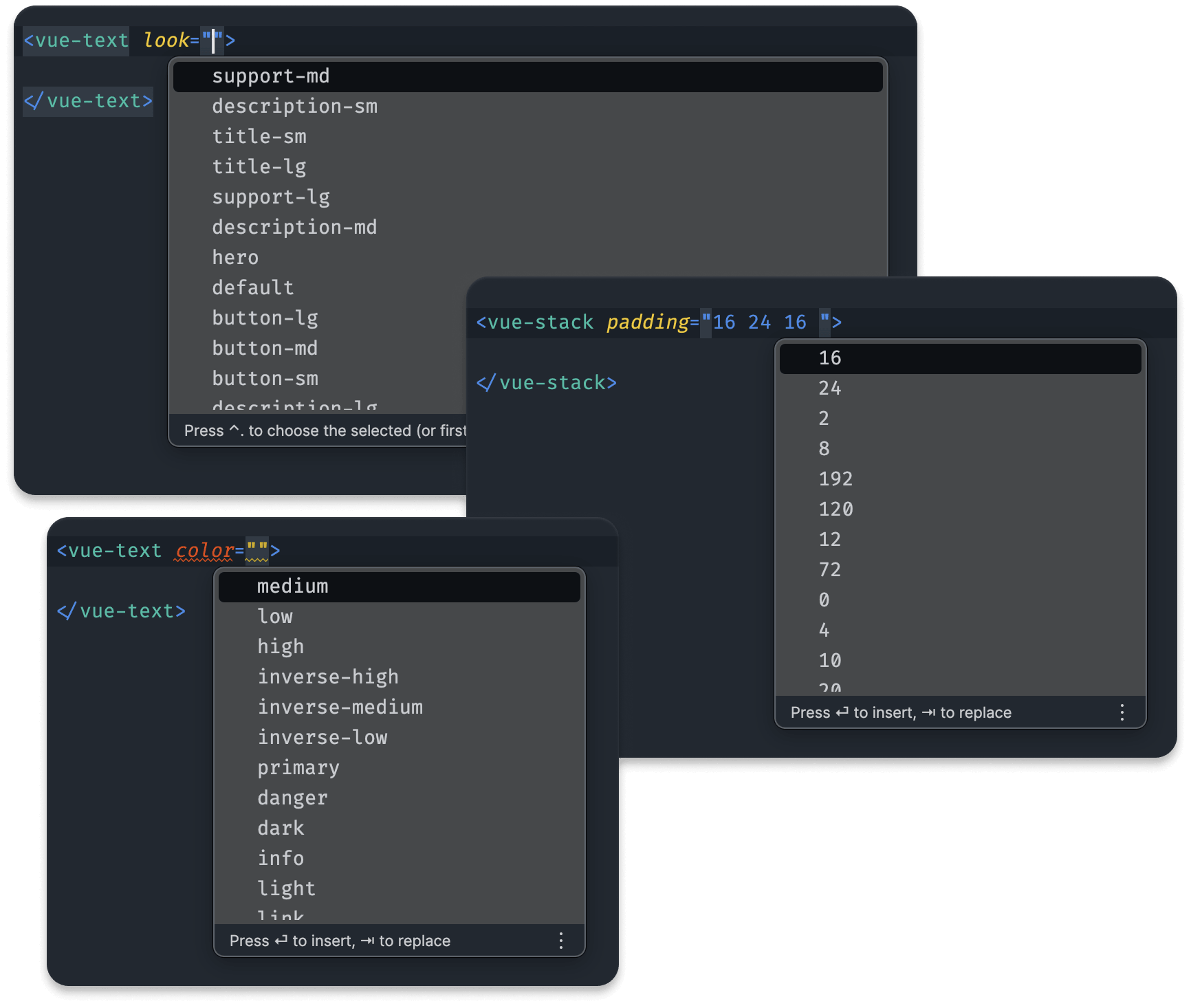Viewport: 1191px width, 1008px height.
Task: Open the more options menu in color popup
Action: (561, 941)
